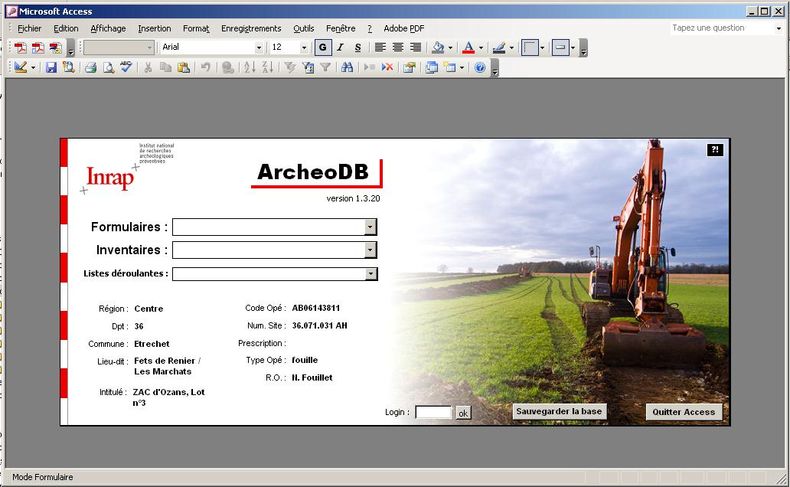Toggle italic formatting

(341, 48)
